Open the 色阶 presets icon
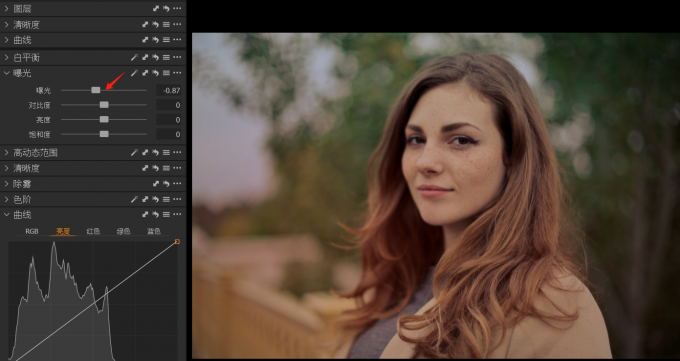This screenshot has width=680, height=361. [166, 199]
